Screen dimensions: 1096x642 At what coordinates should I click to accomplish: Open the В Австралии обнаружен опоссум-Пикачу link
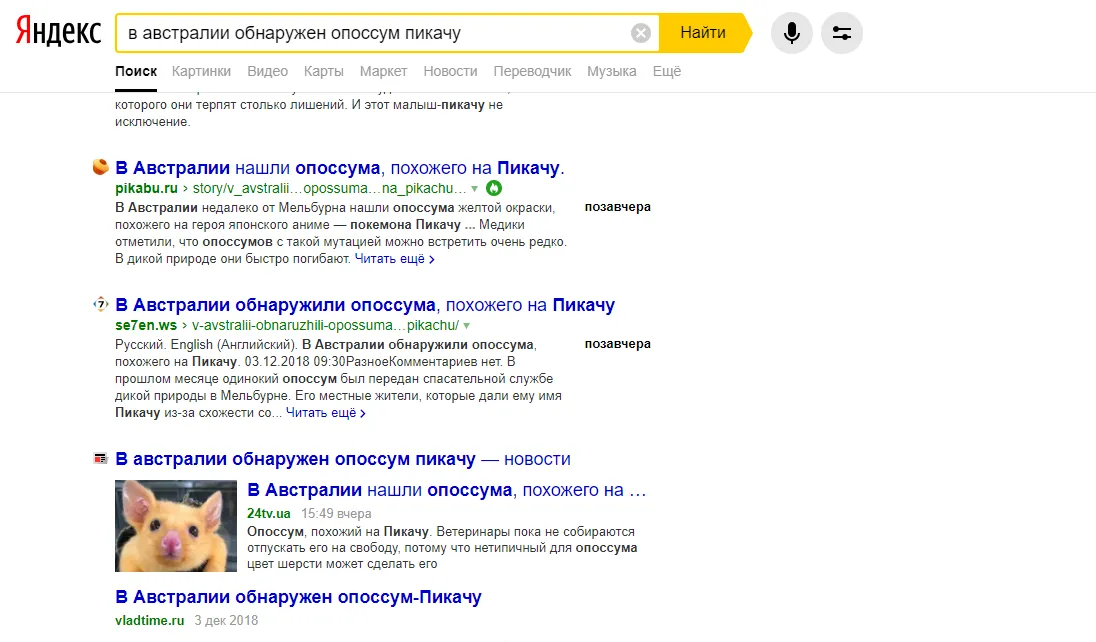coord(298,597)
